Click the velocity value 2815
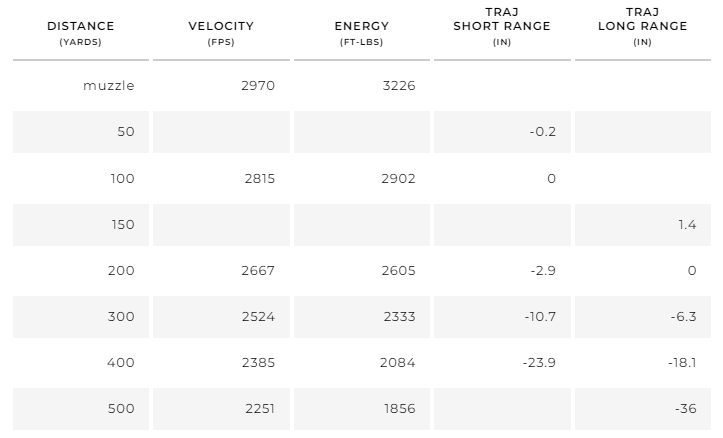The width and height of the screenshot is (723, 438). (258, 179)
